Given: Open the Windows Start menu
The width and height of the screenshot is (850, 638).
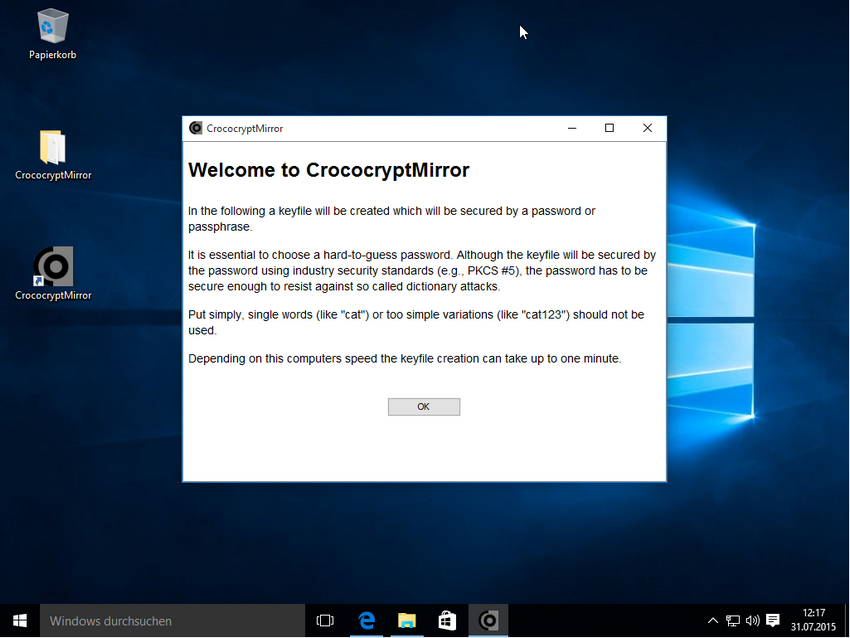Looking at the screenshot, I should [x=20, y=621].
